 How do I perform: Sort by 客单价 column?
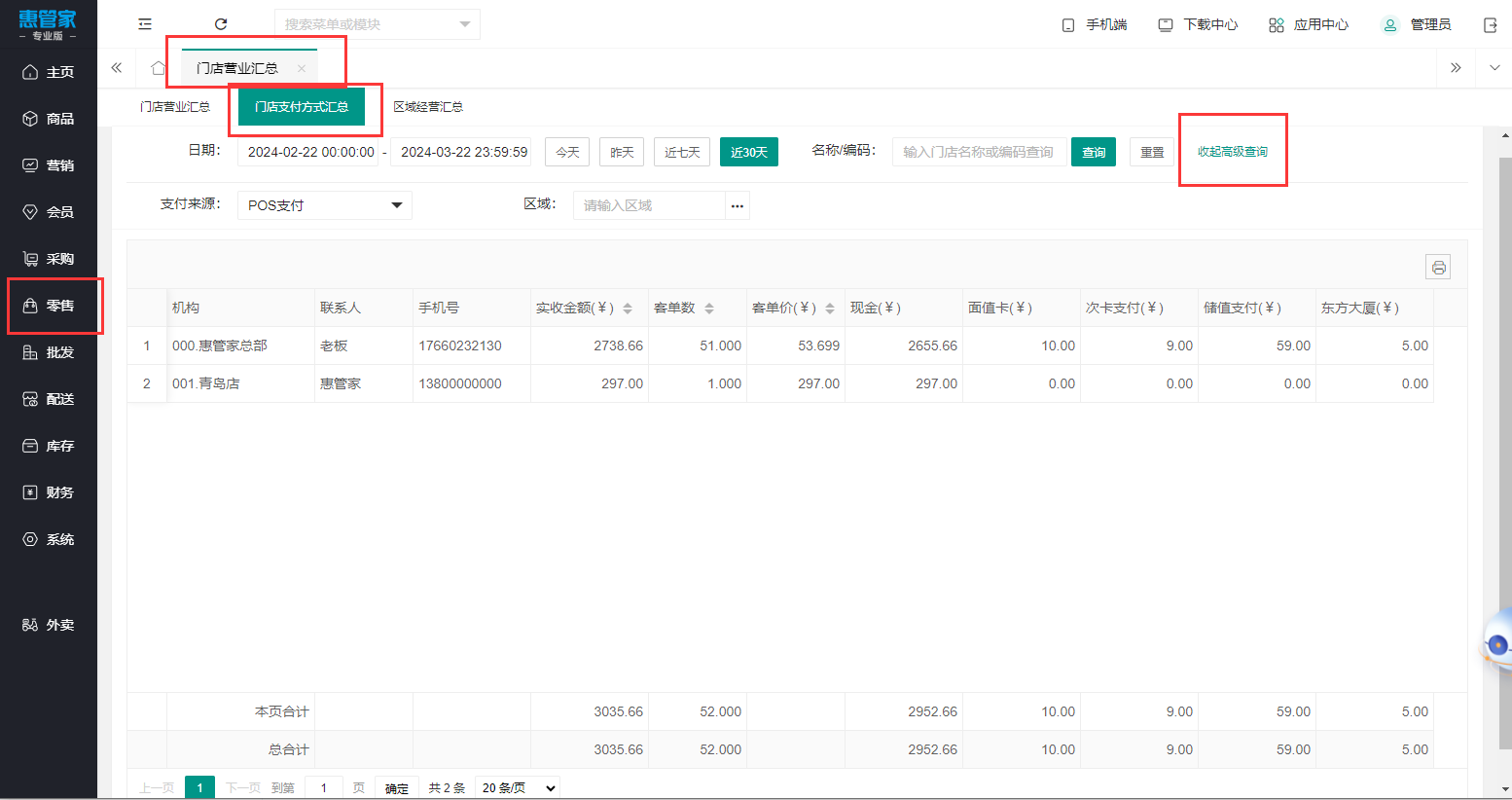coord(830,309)
